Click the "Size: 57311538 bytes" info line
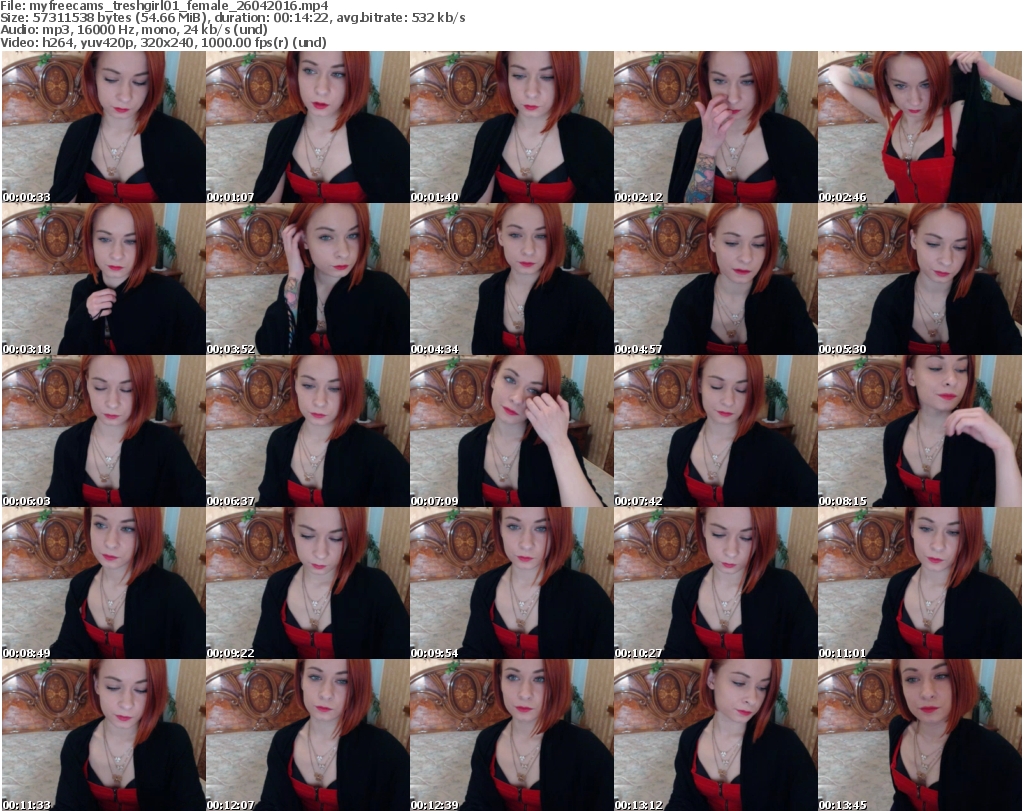 (233, 18)
